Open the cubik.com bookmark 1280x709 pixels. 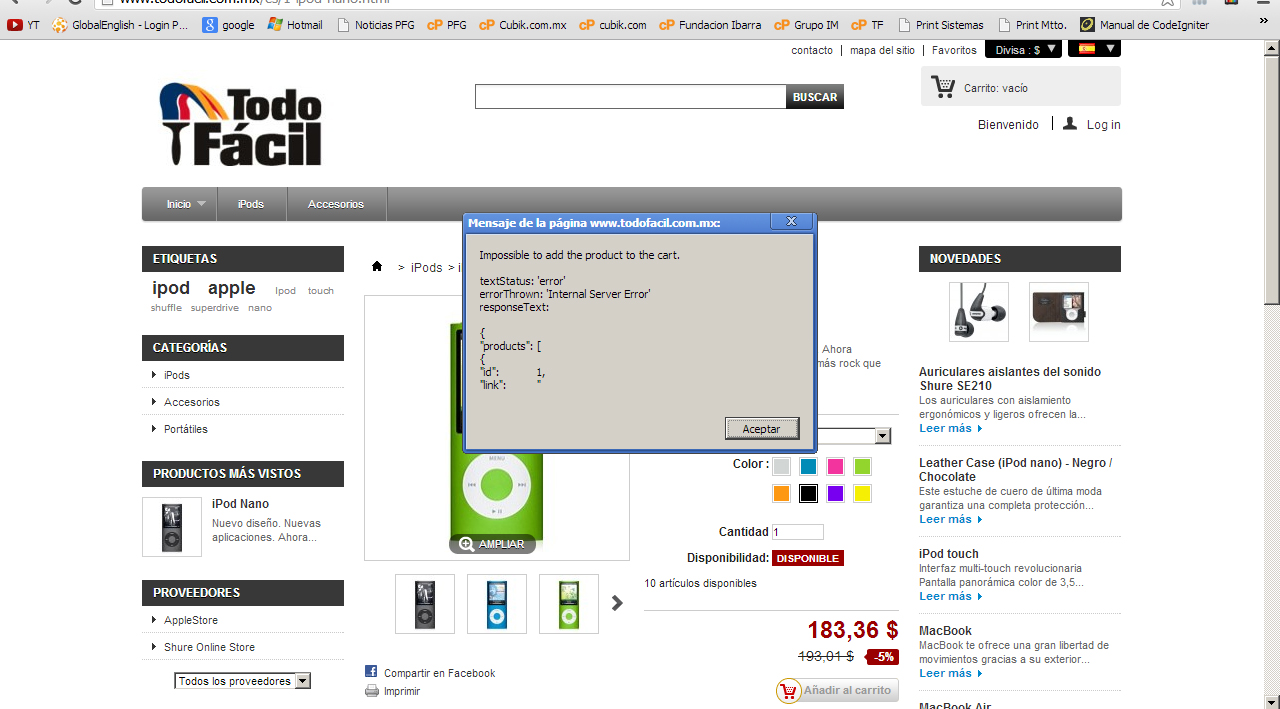[613, 25]
